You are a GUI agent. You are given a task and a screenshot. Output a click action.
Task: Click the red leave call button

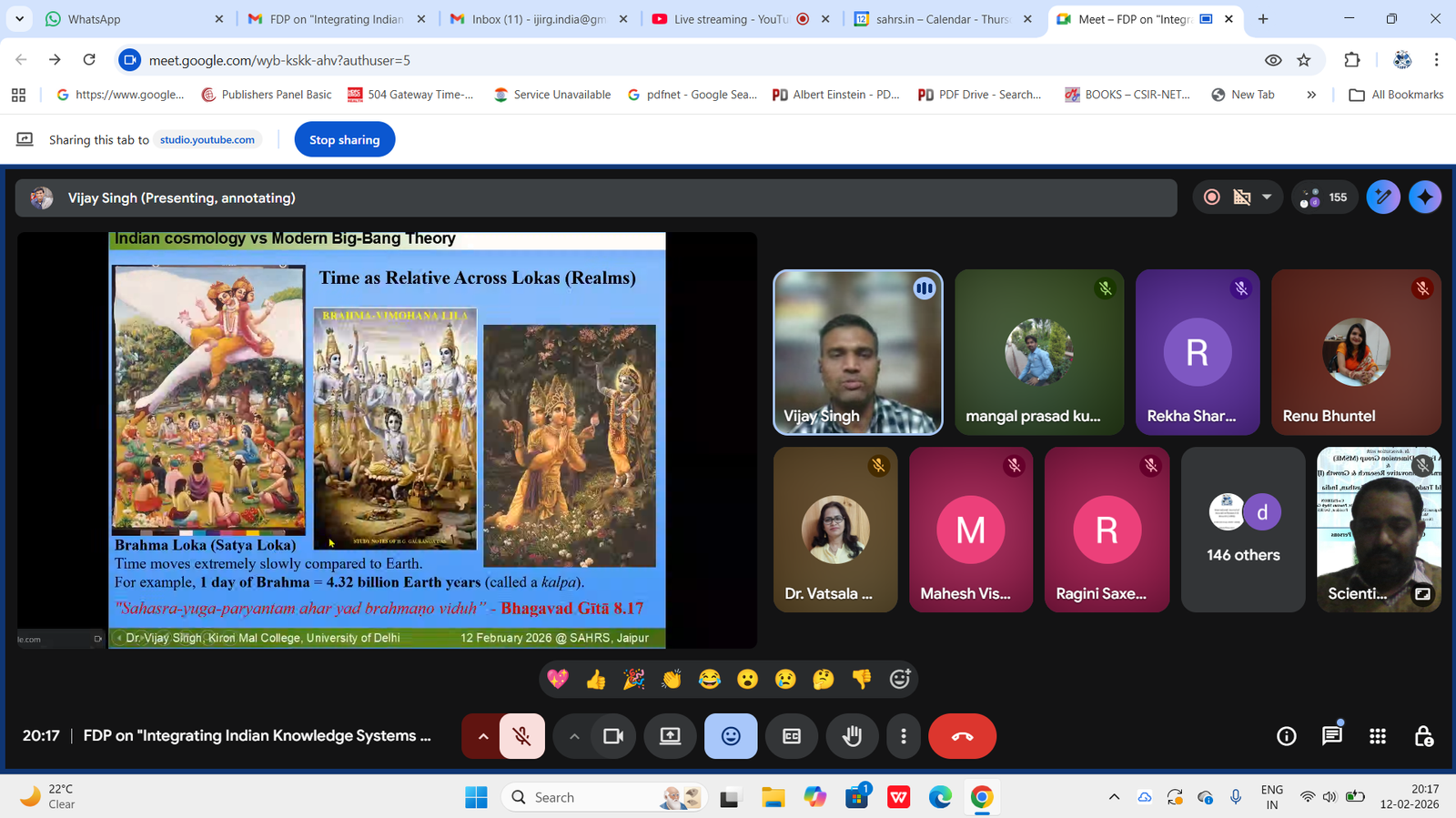point(962,736)
